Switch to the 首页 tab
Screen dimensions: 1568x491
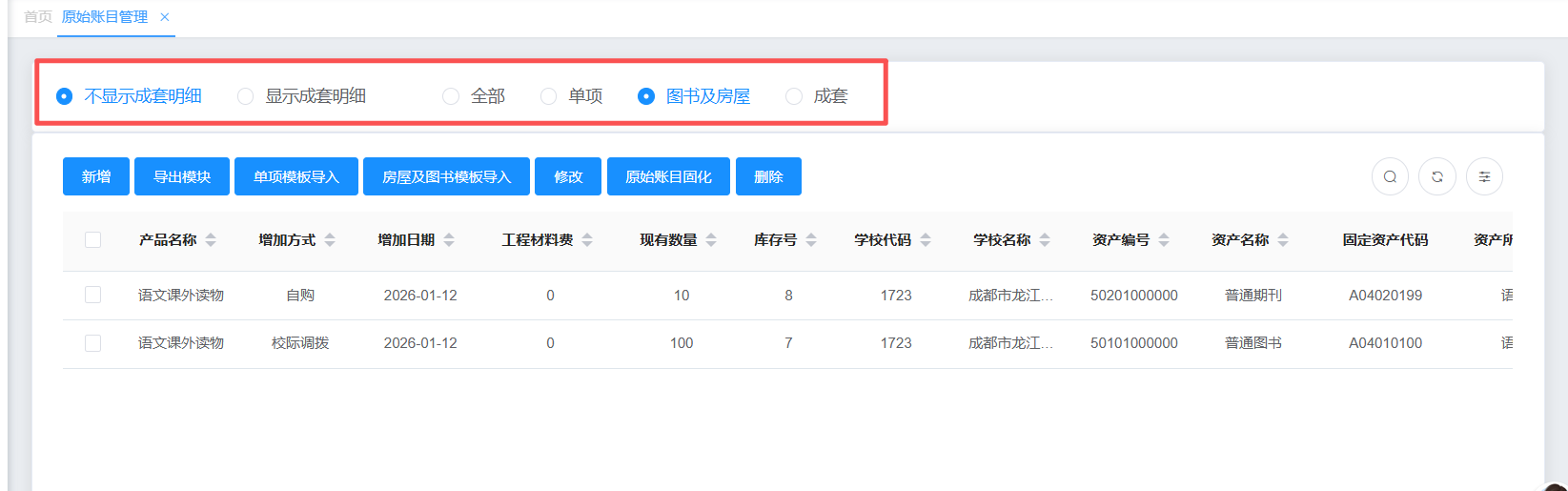click(x=37, y=17)
